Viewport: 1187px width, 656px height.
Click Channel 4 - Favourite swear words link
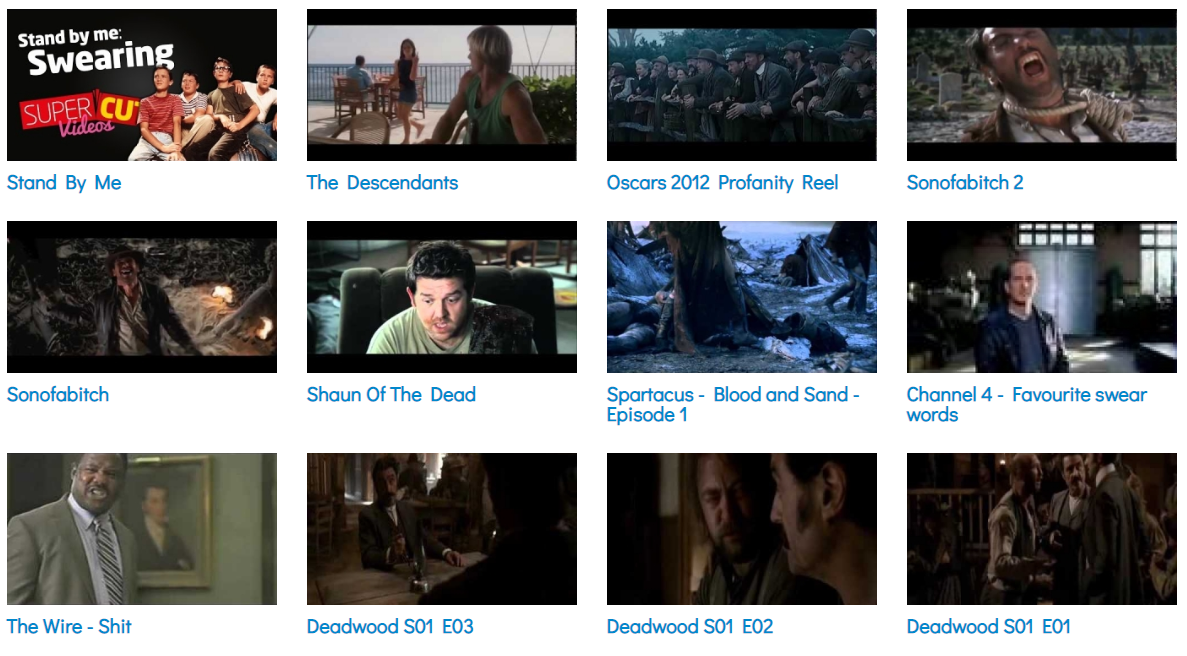pos(1027,405)
